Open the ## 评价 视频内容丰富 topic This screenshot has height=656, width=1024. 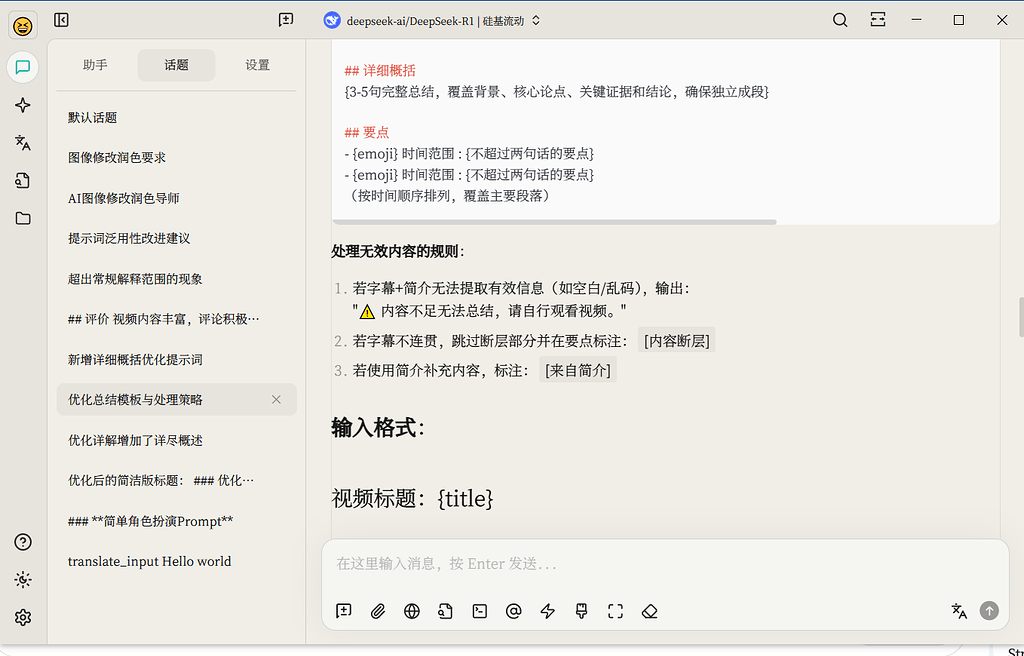click(176, 319)
